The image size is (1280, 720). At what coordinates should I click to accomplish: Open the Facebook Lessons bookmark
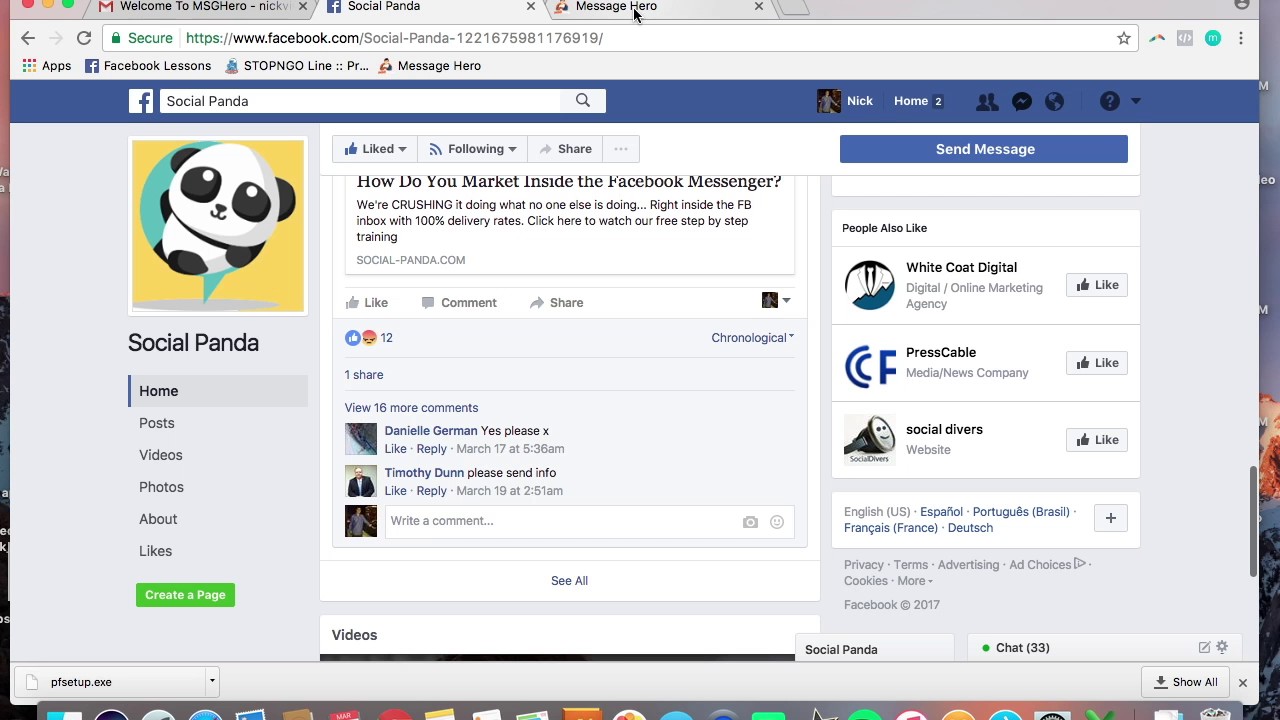148,66
